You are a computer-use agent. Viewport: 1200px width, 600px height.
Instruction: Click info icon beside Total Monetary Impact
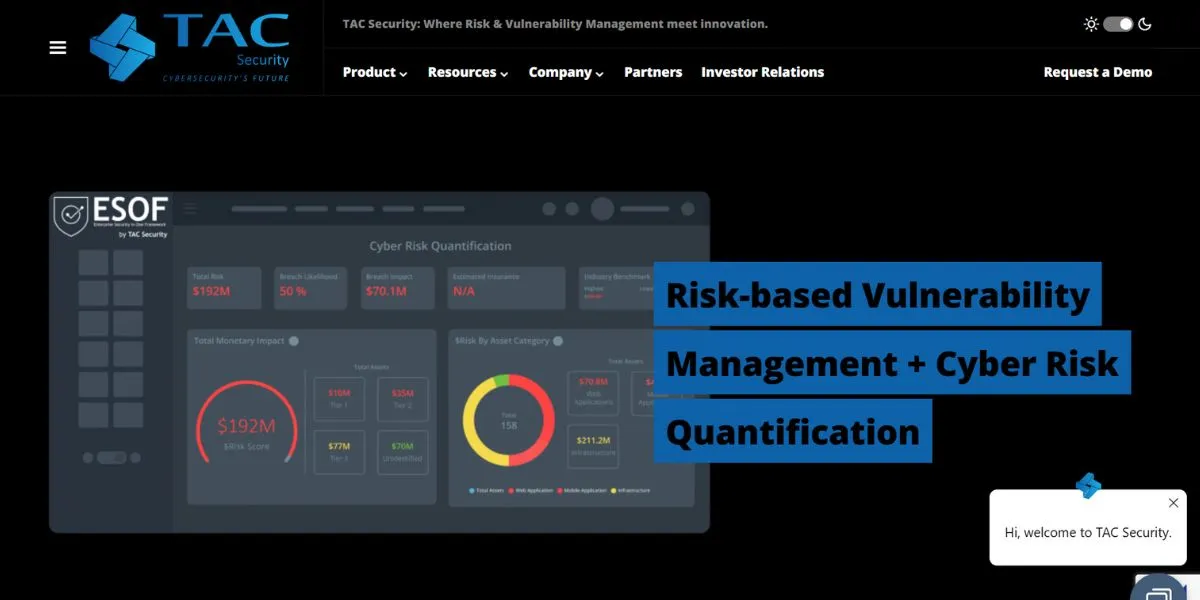pos(294,341)
